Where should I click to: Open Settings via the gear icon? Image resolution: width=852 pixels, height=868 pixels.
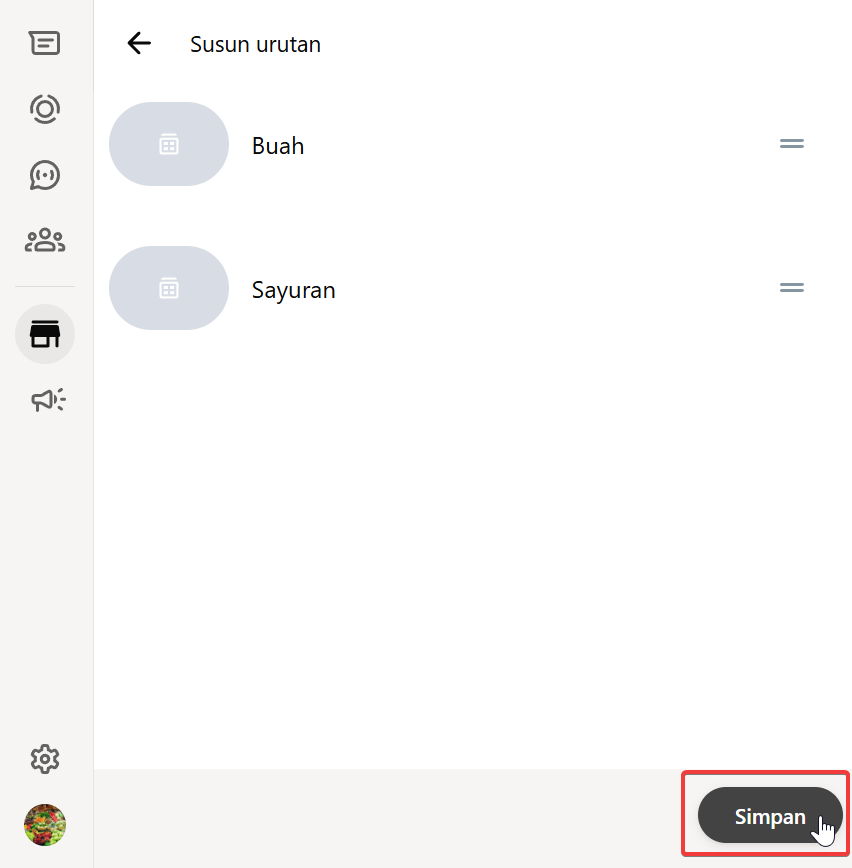(45, 759)
